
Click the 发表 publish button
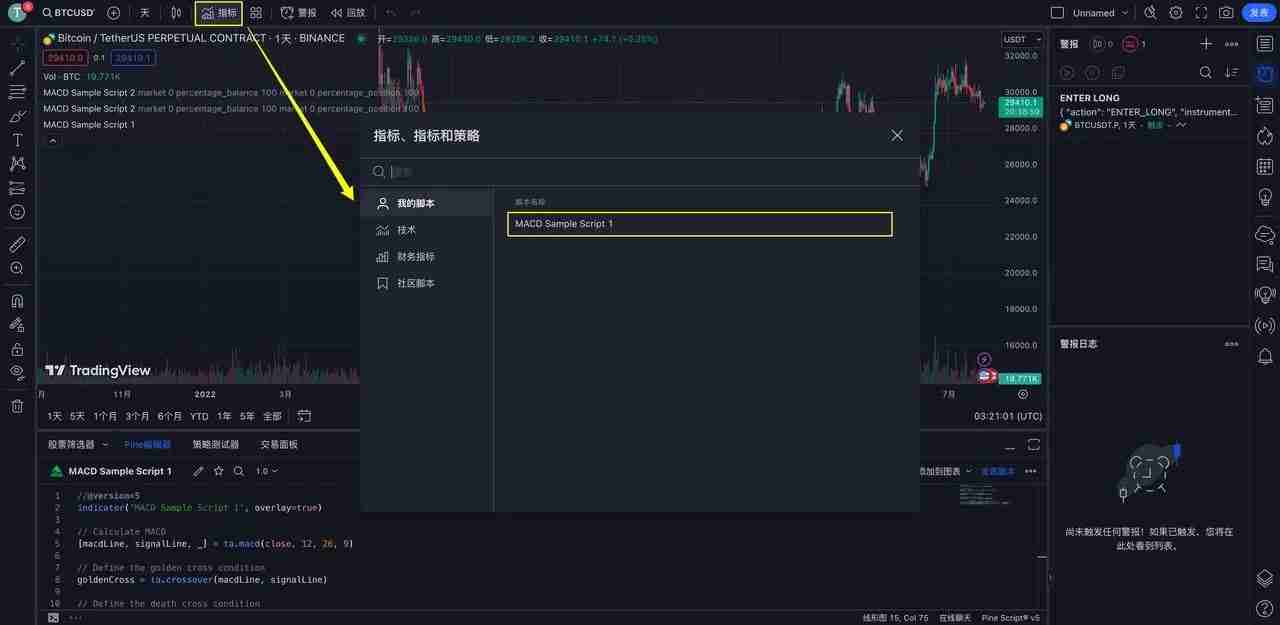[1259, 12]
